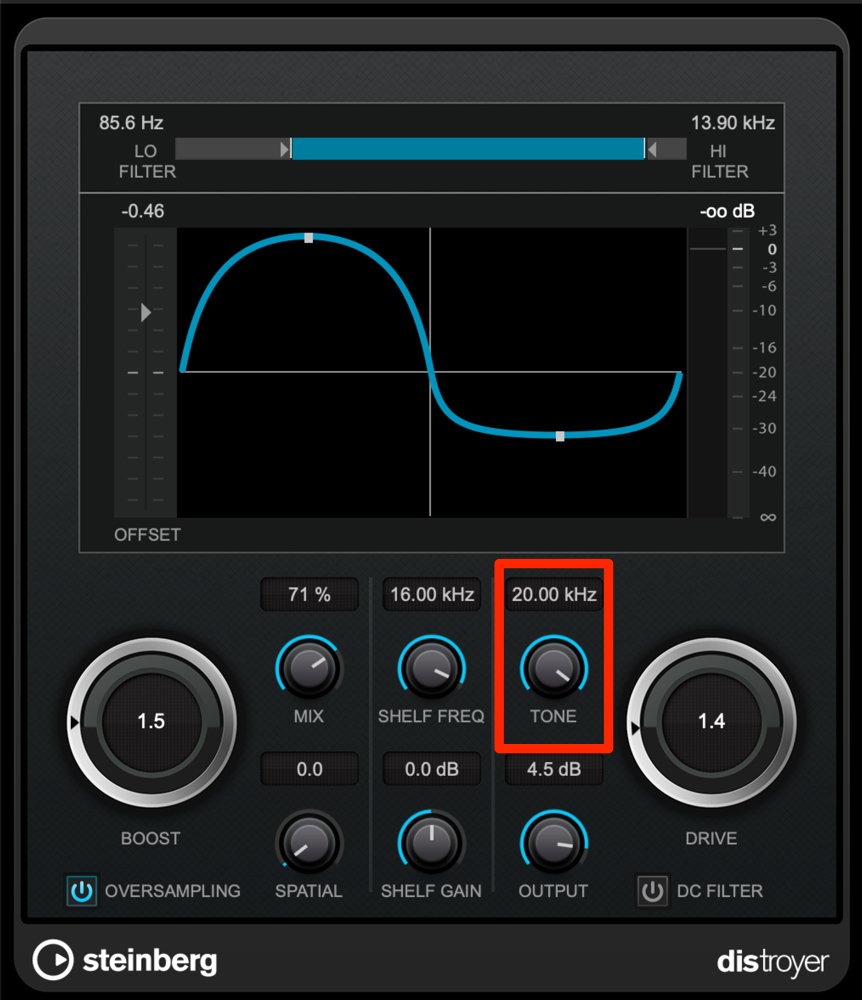The height and width of the screenshot is (1000, 862).
Task: Click the Shelf Gain knob
Action: click(x=432, y=843)
